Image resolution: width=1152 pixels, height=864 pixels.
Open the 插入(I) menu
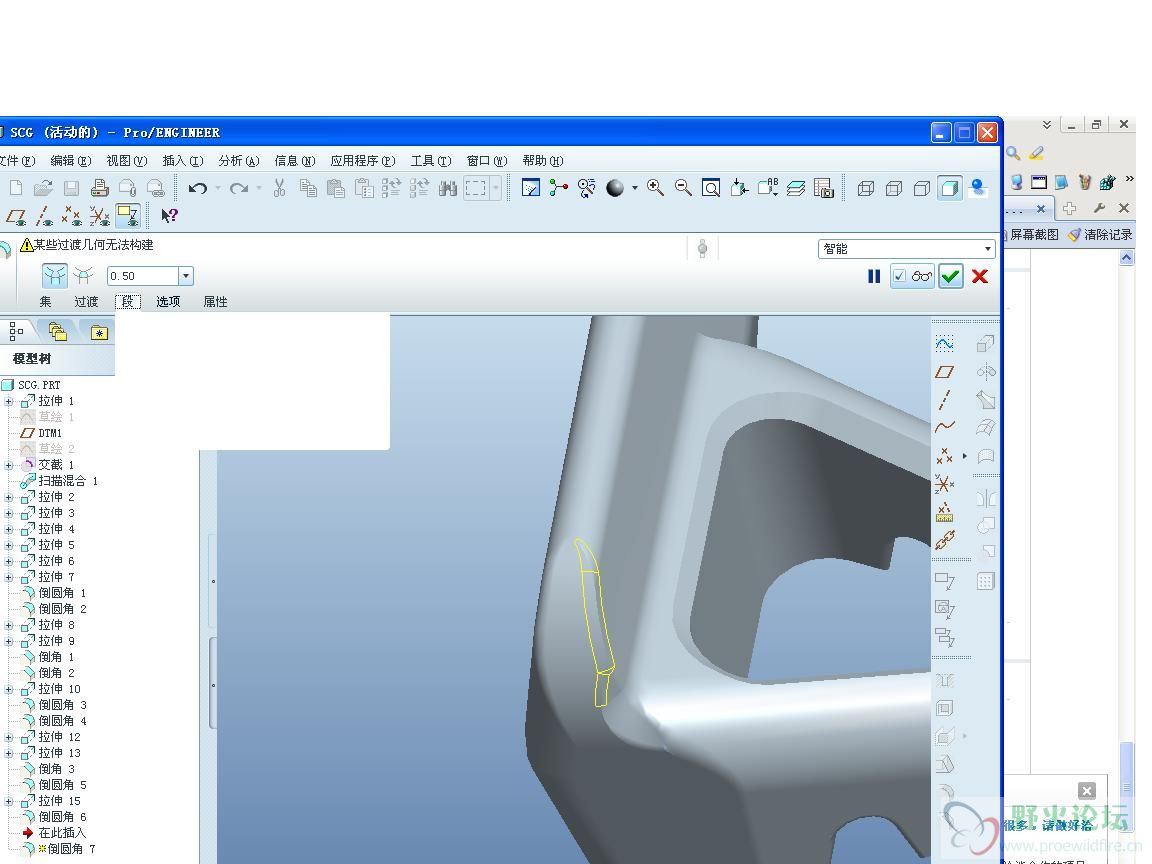point(182,161)
